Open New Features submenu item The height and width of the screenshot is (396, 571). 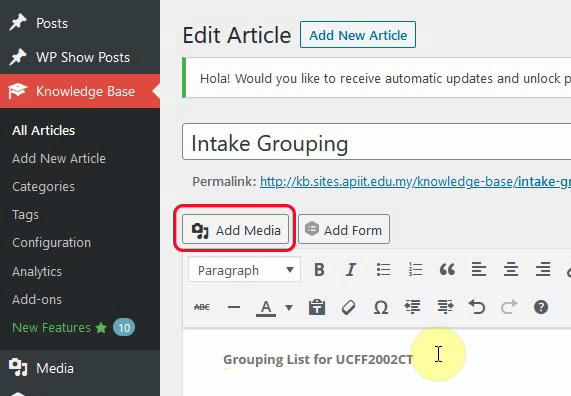[x=51, y=328]
